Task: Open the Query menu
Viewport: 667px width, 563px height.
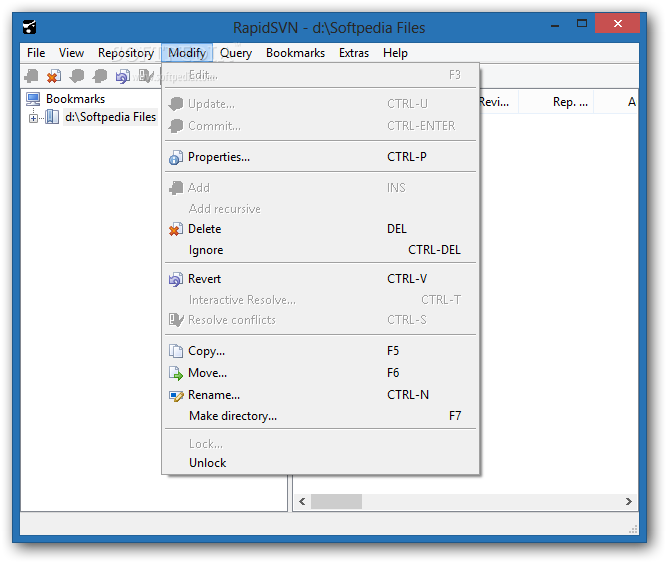Action: coord(236,53)
